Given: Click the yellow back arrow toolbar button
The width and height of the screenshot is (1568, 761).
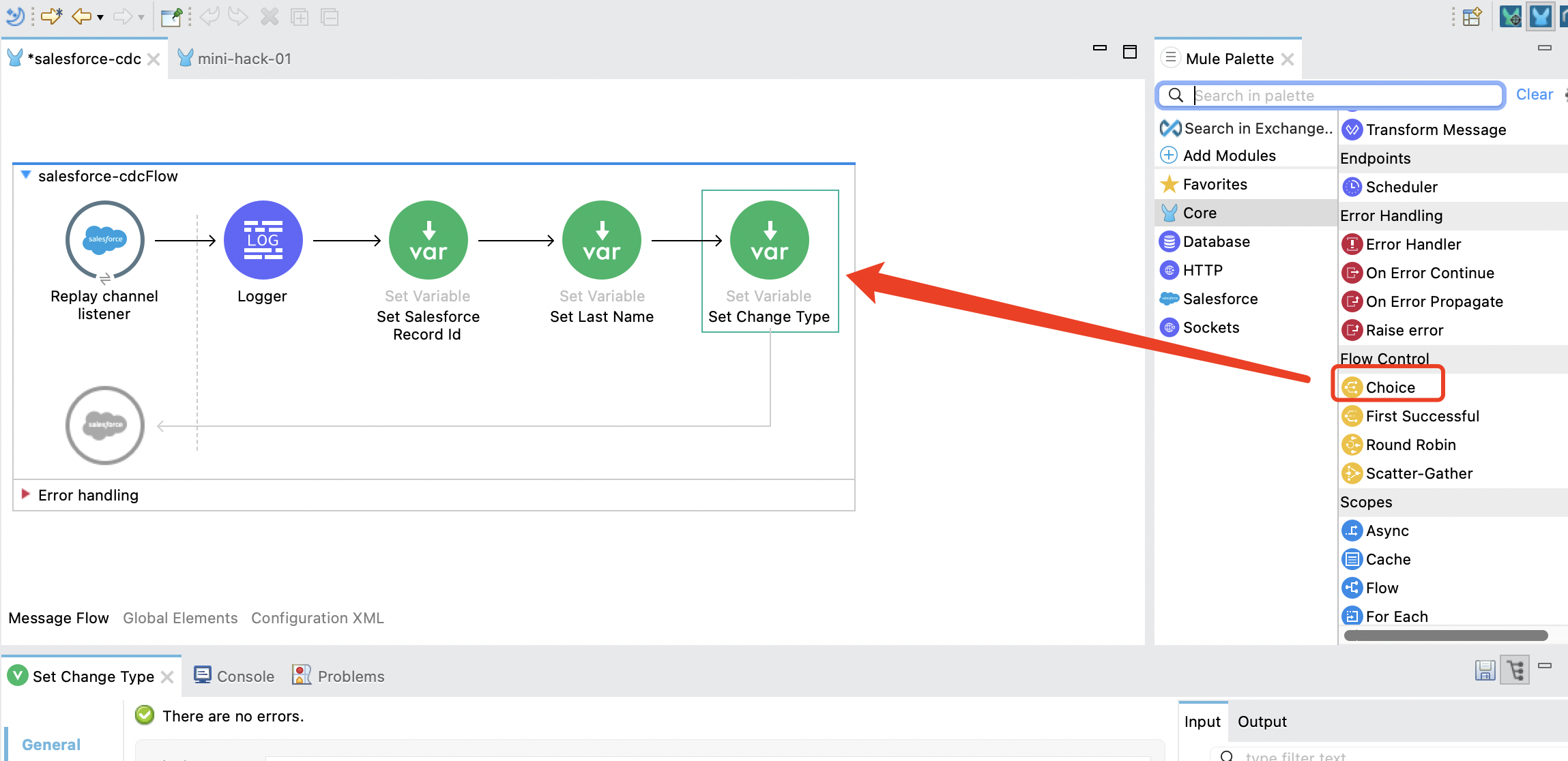Looking at the screenshot, I should (81, 16).
